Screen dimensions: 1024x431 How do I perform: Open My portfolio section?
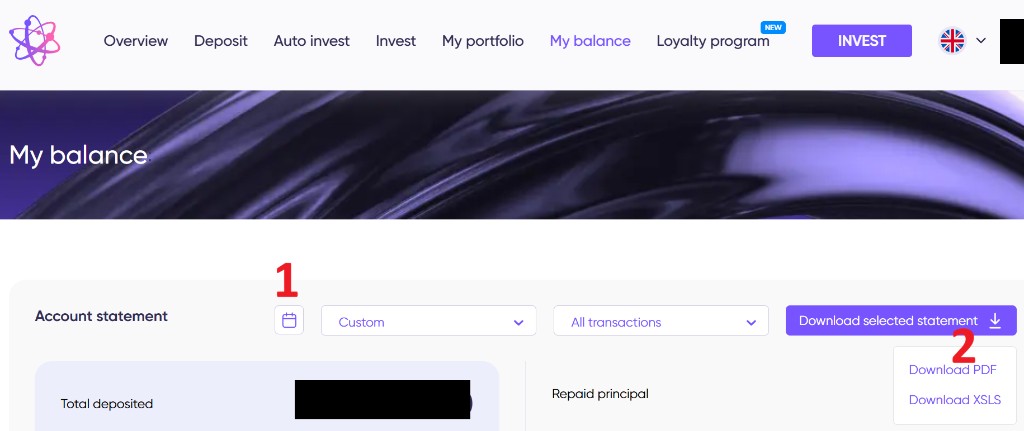coord(483,41)
